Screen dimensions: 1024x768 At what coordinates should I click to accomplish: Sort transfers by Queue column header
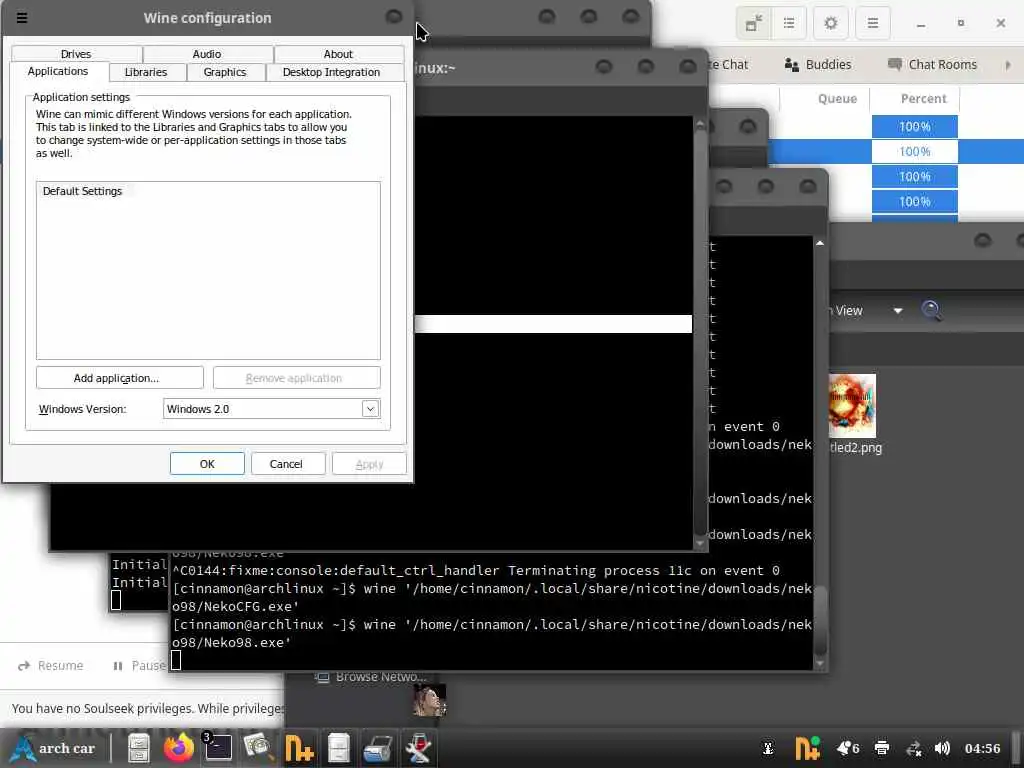point(837,99)
